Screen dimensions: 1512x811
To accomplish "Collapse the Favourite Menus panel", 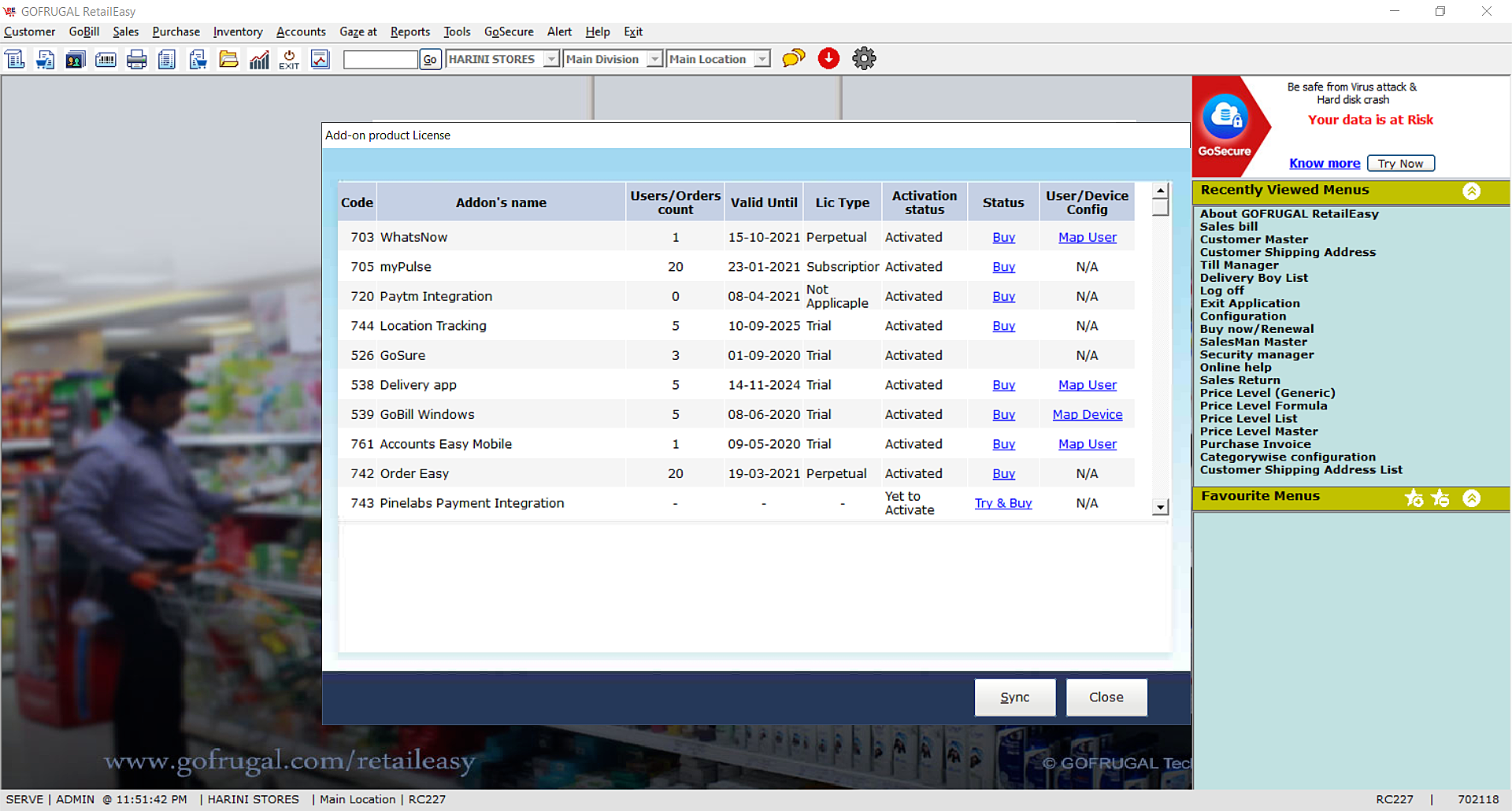I will (x=1471, y=498).
